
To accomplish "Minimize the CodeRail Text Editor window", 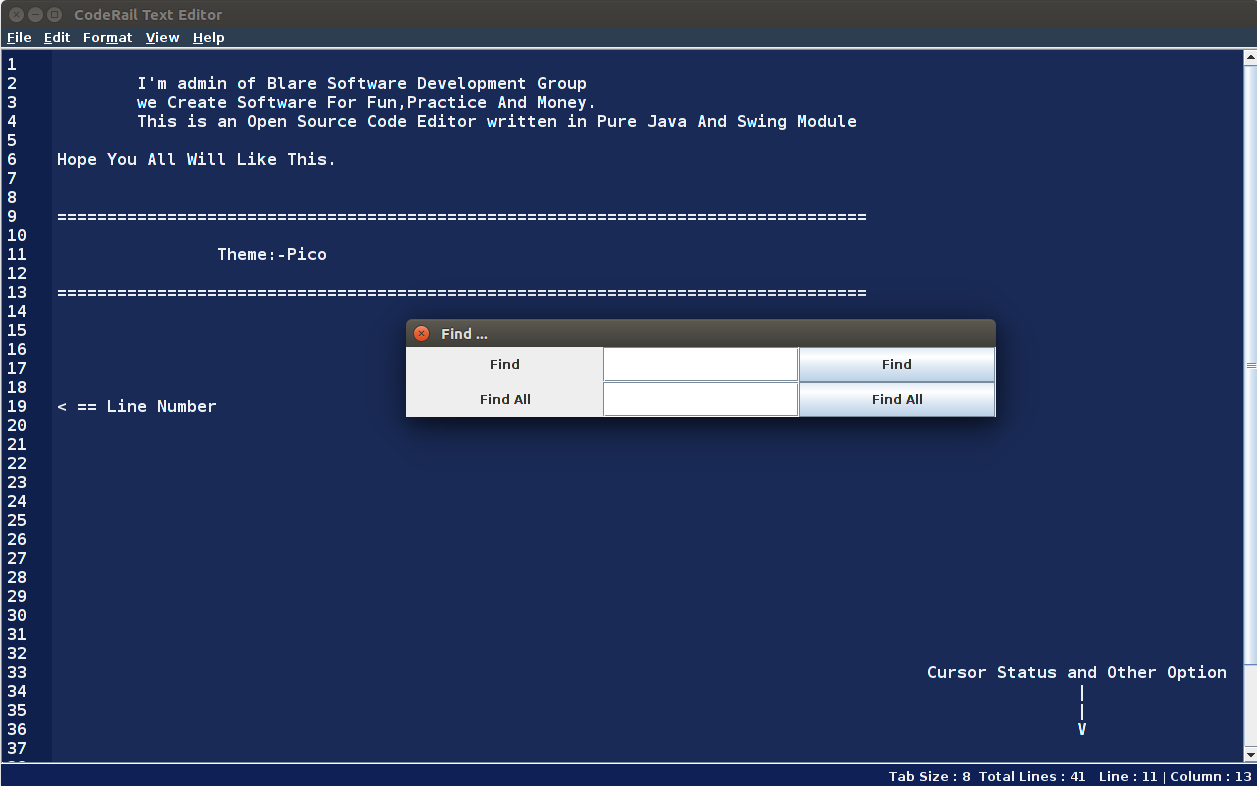I will coord(35,14).
